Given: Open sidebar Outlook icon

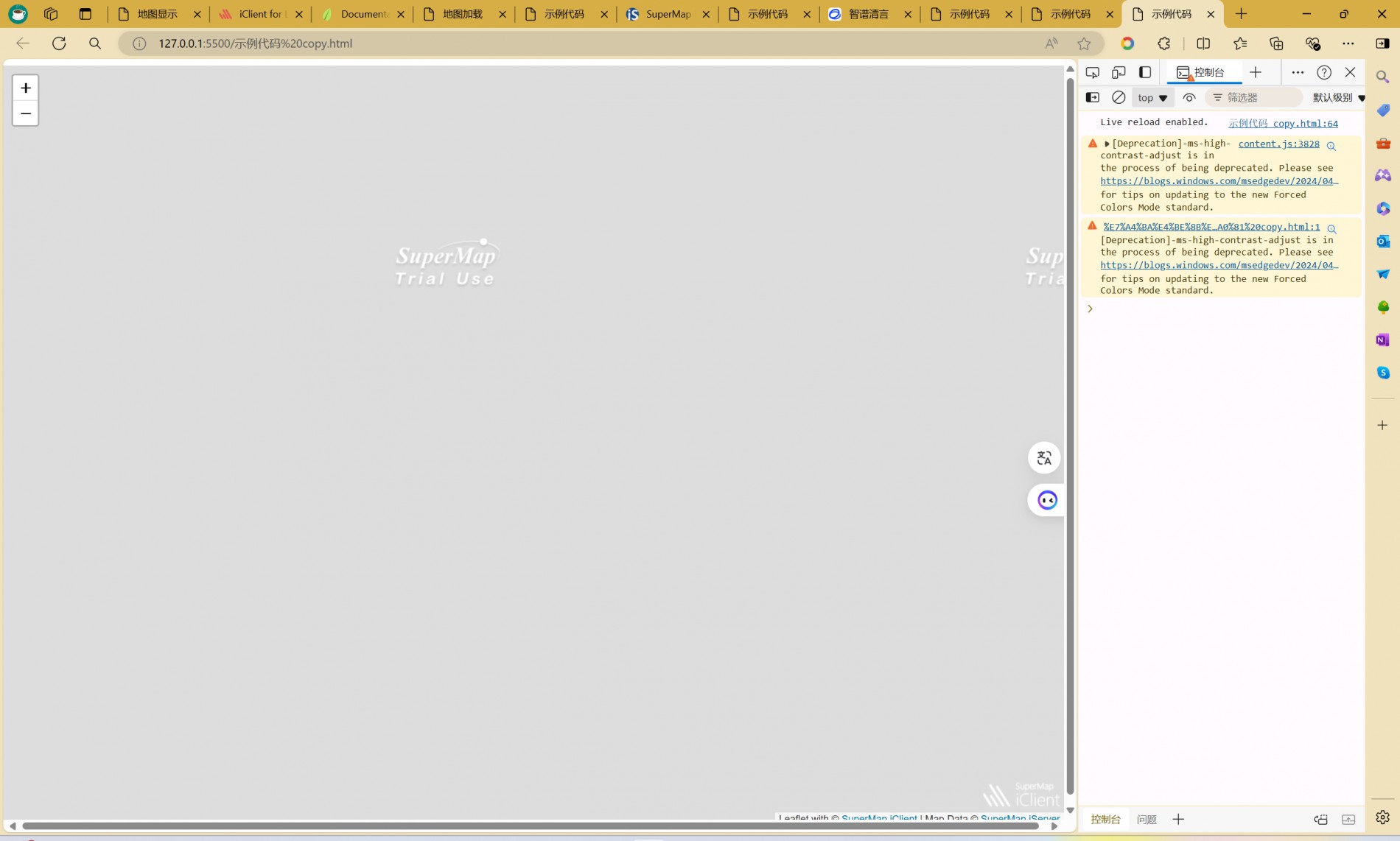Looking at the screenshot, I should 1383,241.
